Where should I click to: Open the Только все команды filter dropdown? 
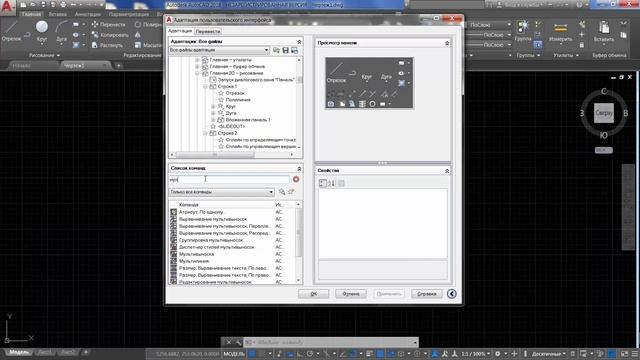(x=221, y=192)
